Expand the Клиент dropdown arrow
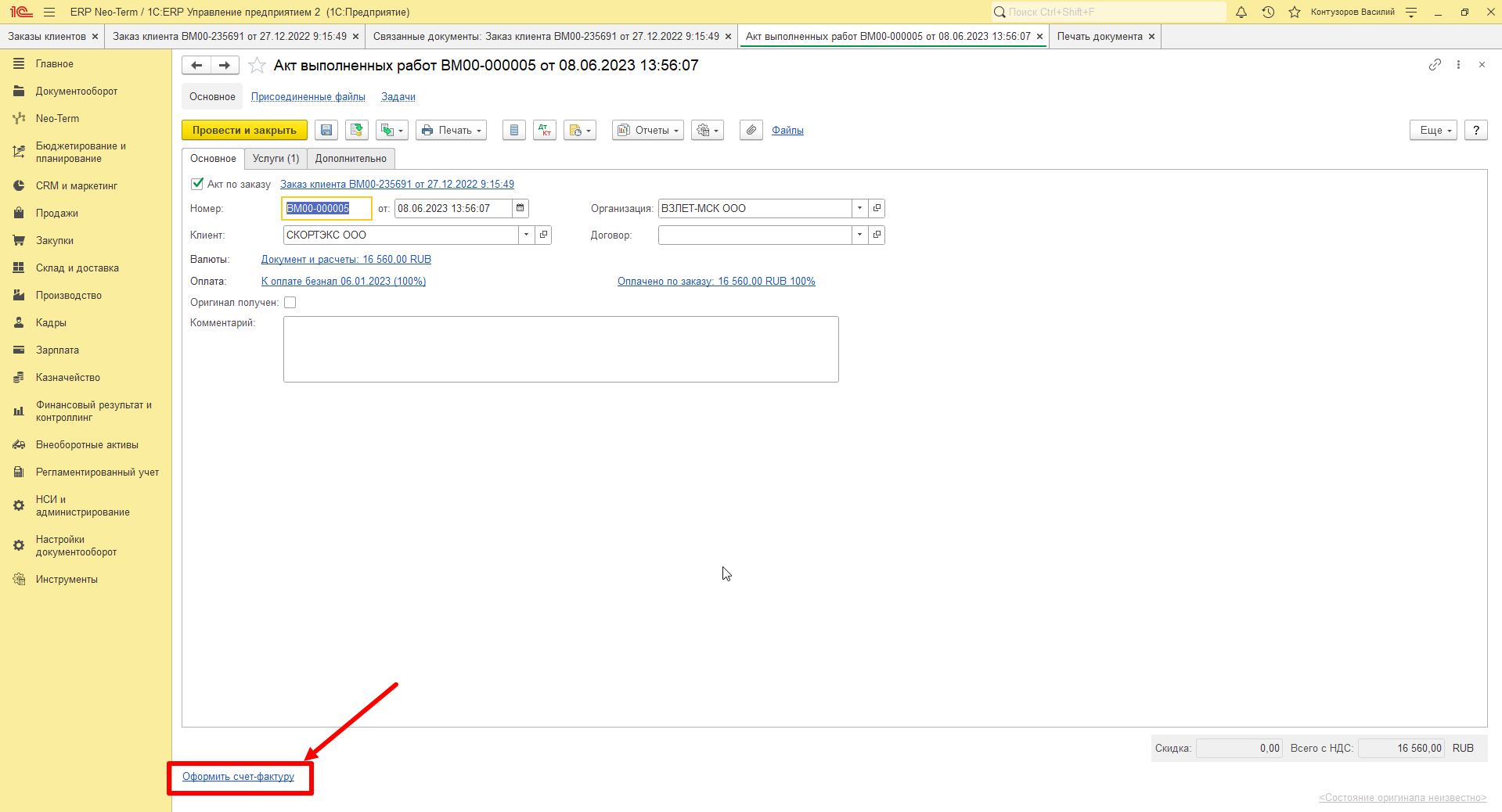 pos(526,235)
